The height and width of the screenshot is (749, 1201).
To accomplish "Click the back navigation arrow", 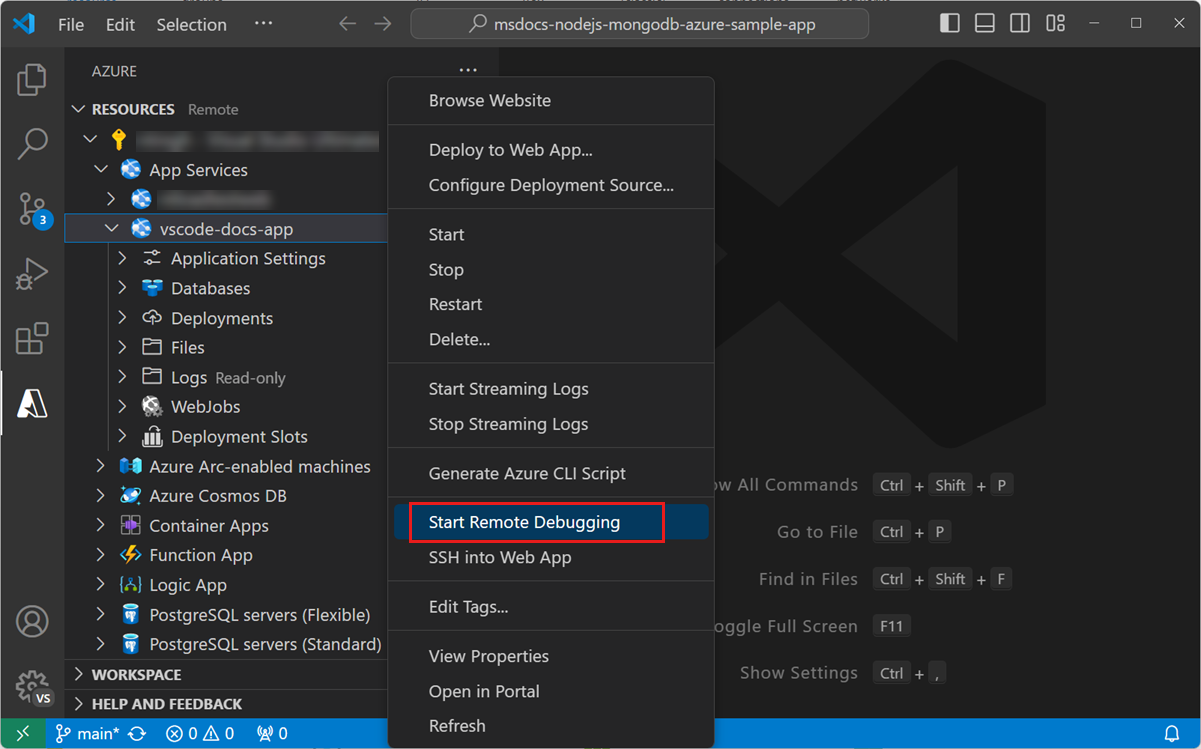I will (347, 23).
